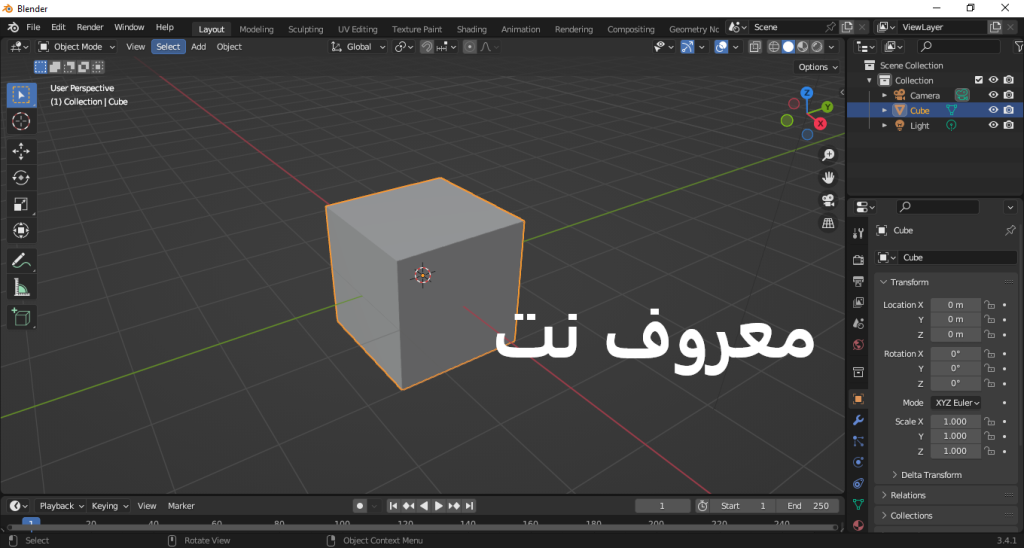
Task: Open the Global orientation dropdown
Action: click(359, 47)
